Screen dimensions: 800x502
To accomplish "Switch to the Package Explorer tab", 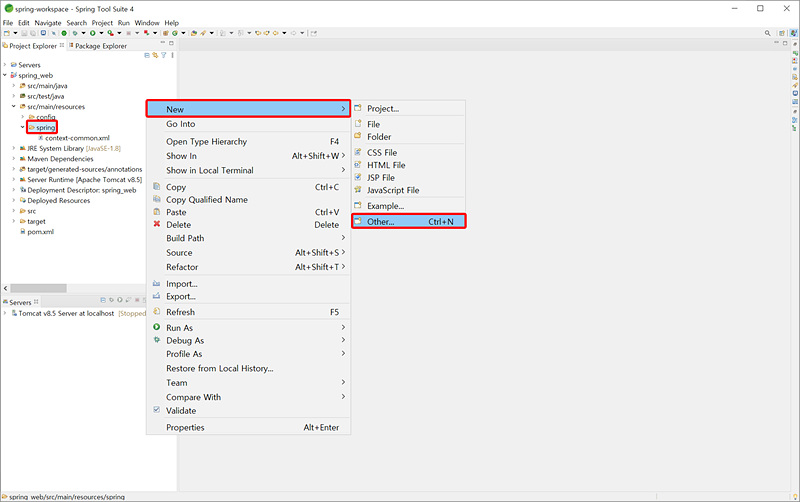I will (98, 46).
